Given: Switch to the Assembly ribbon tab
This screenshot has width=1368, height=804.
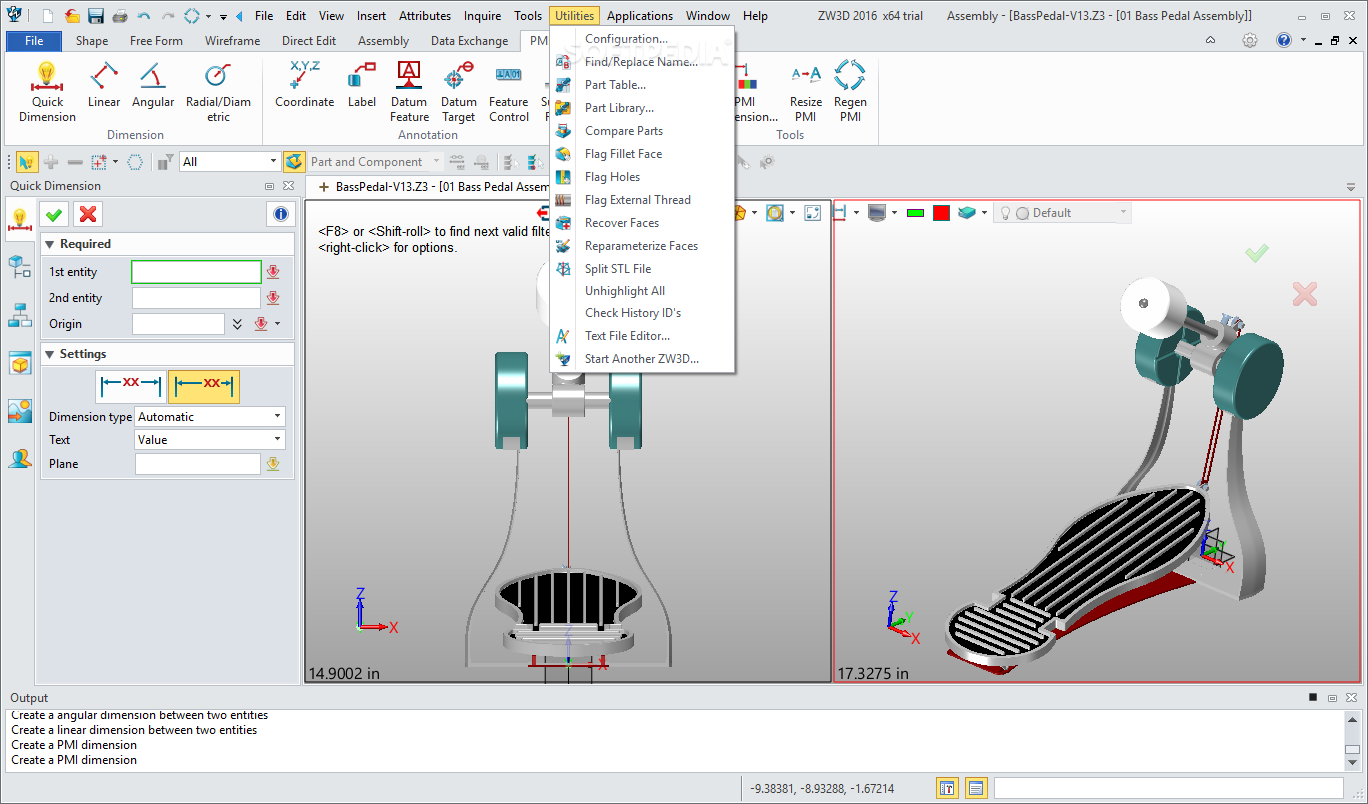Looking at the screenshot, I should click(383, 41).
